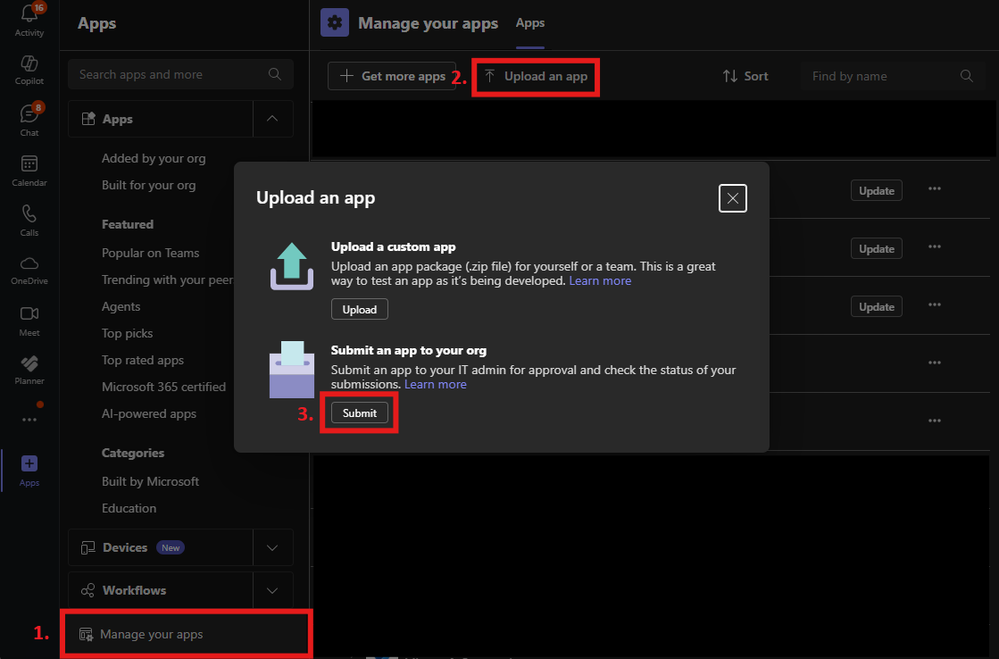This screenshot has height=659, width=999.
Task: Click the third Update button
Action: pyautogui.click(x=877, y=307)
